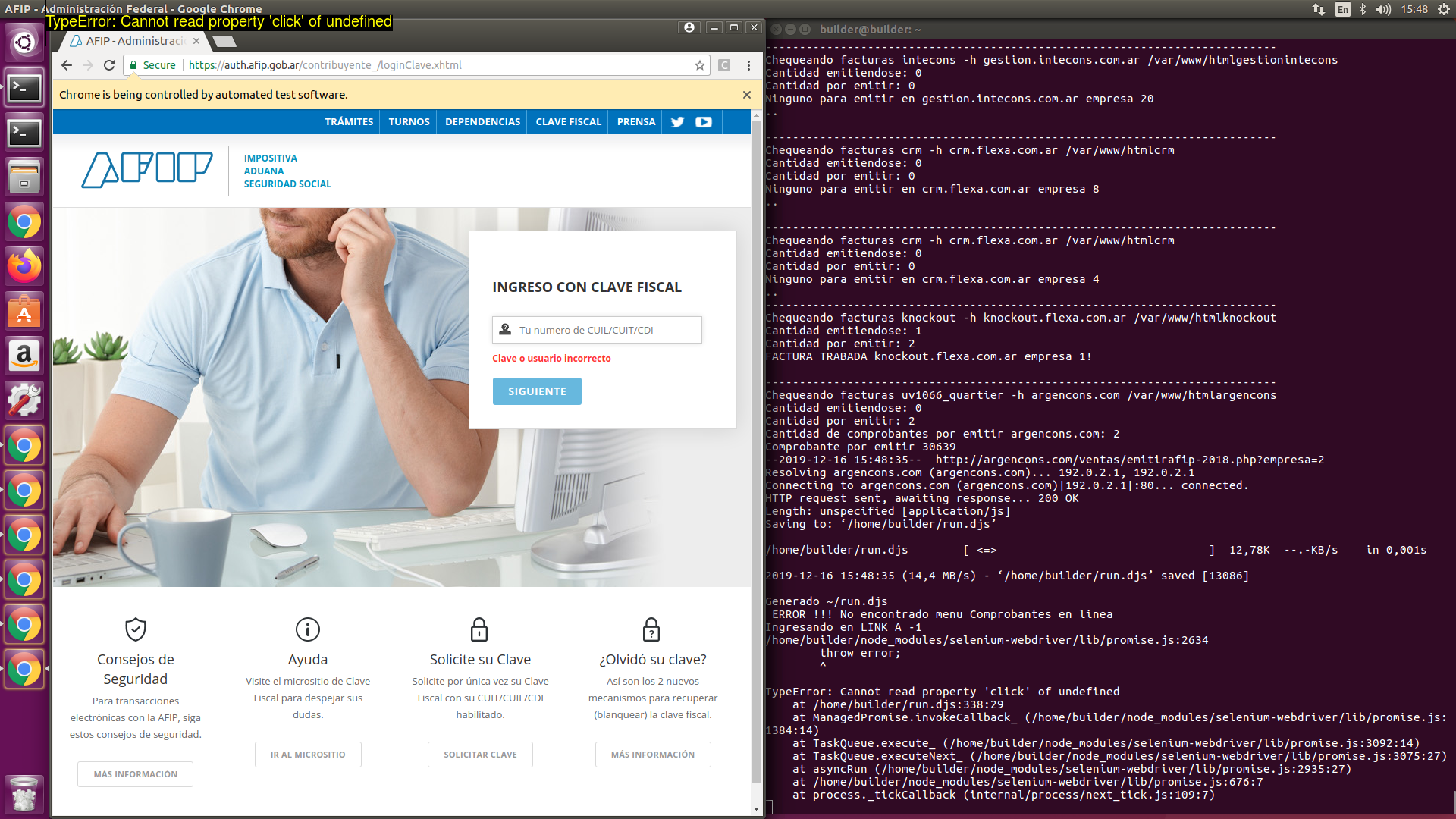The height and width of the screenshot is (819, 1456).
Task: Open the first Terminal launcher icon
Action: pyautogui.click(x=24, y=88)
